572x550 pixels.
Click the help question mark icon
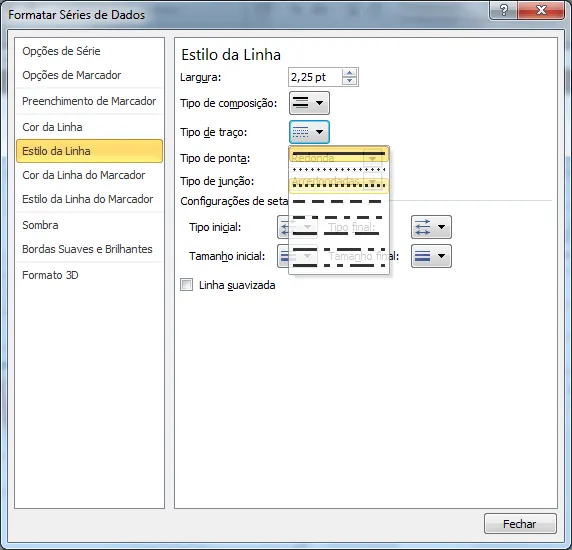(x=504, y=10)
